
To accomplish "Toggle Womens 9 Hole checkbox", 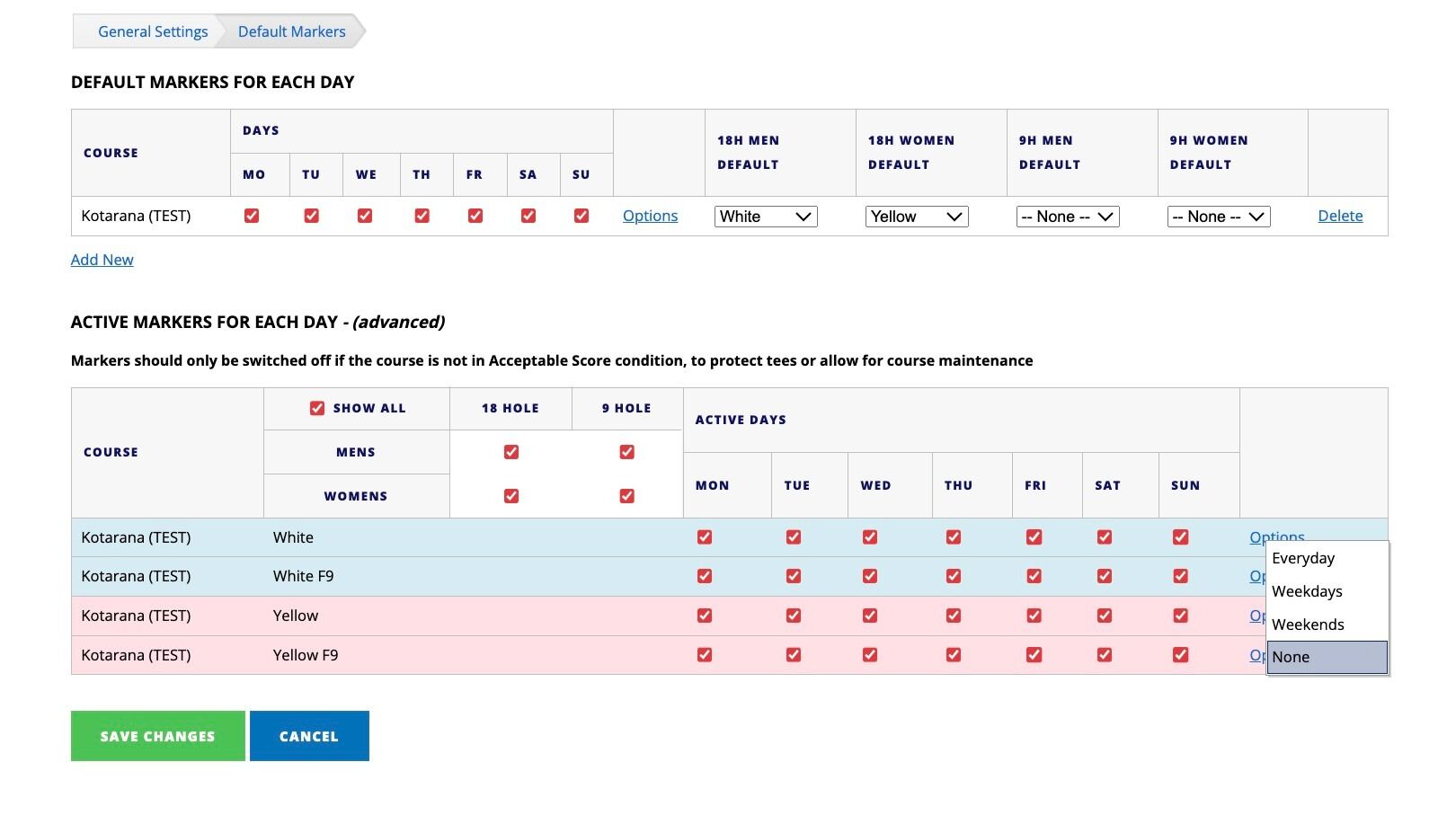I will 627,496.
